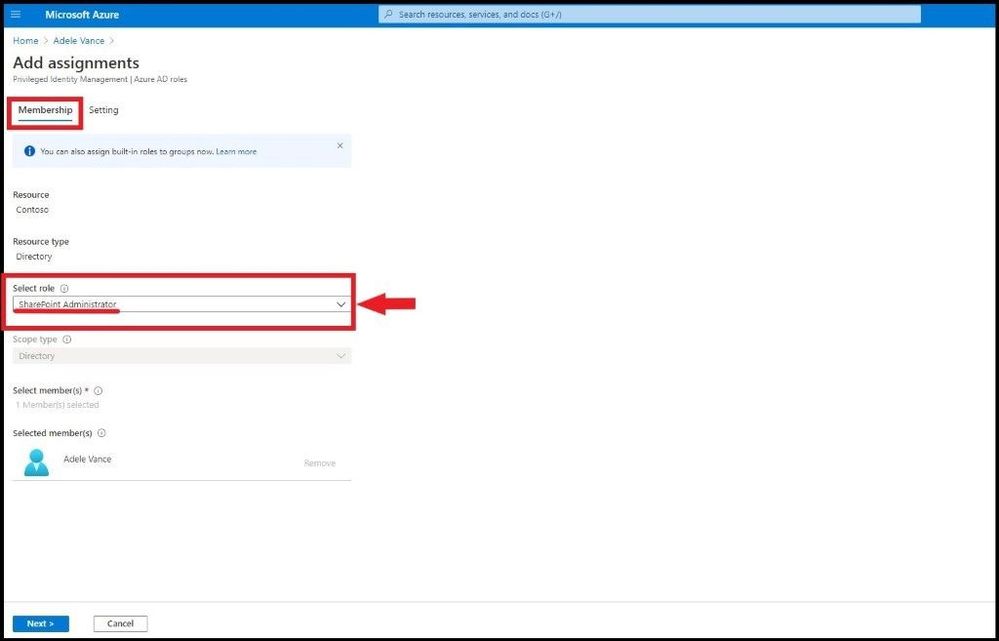Click the info icon in the groups banner
This screenshot has height=641, width=999.
(x=29, y=152)
